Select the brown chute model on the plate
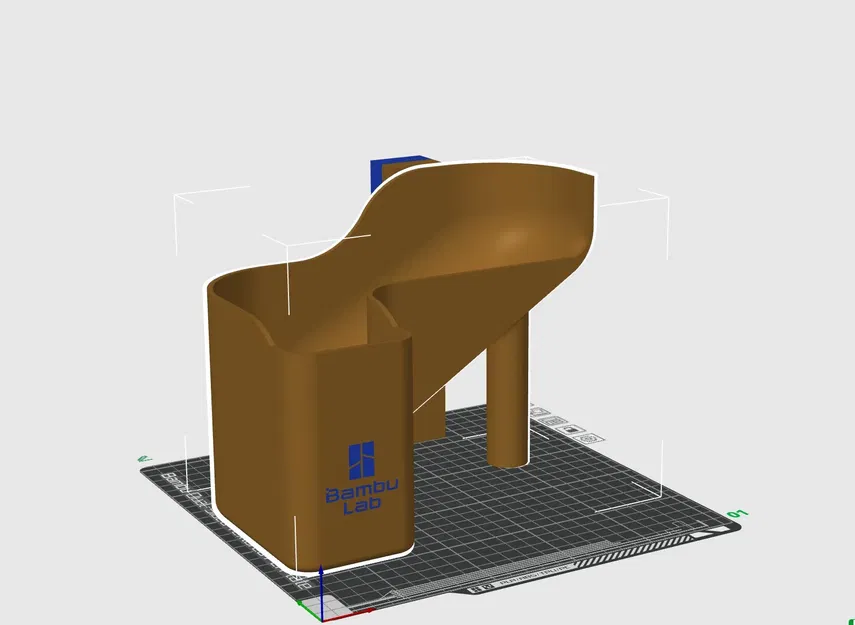855x625 pixels. 400,300
